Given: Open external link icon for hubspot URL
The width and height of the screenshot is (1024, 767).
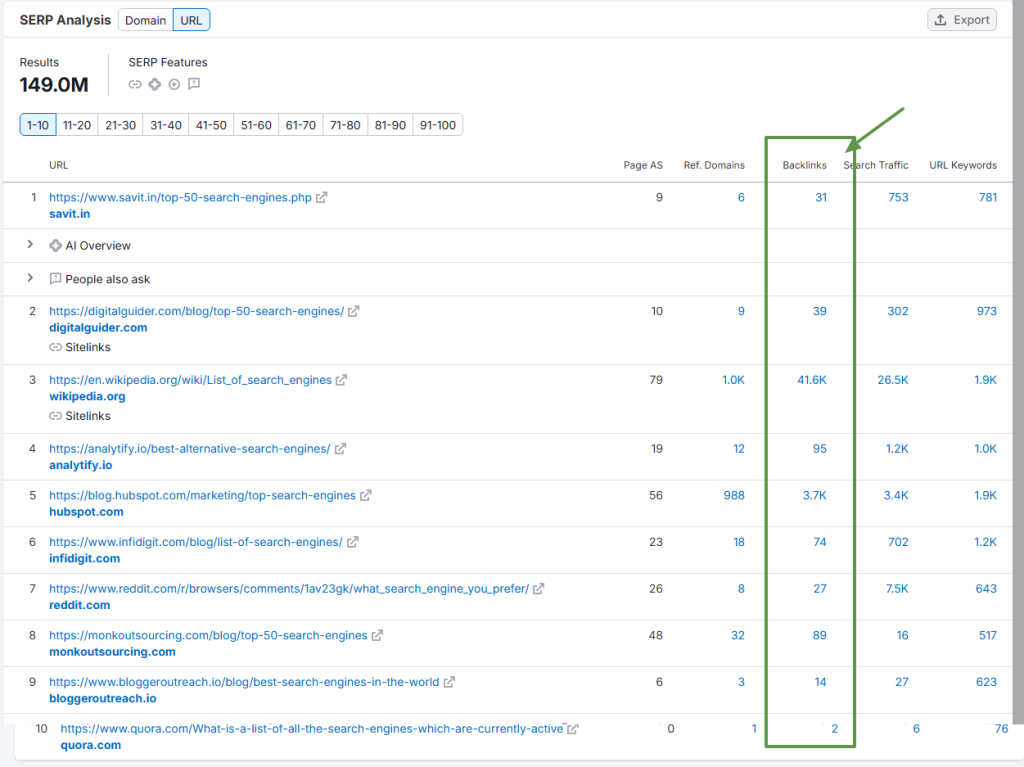Looking at the screenshot, I should pos(366,496).
